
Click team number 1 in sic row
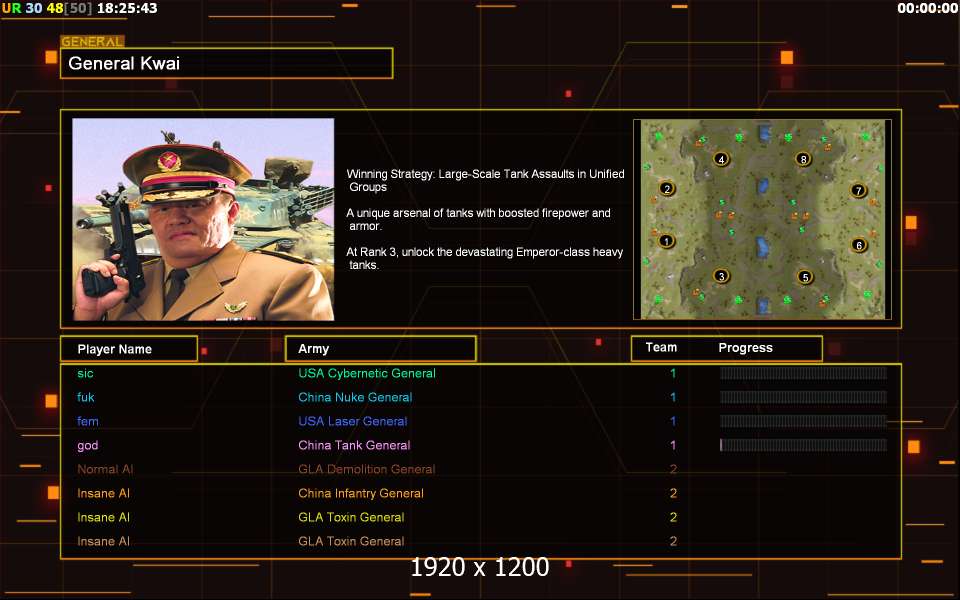[673, 373]
